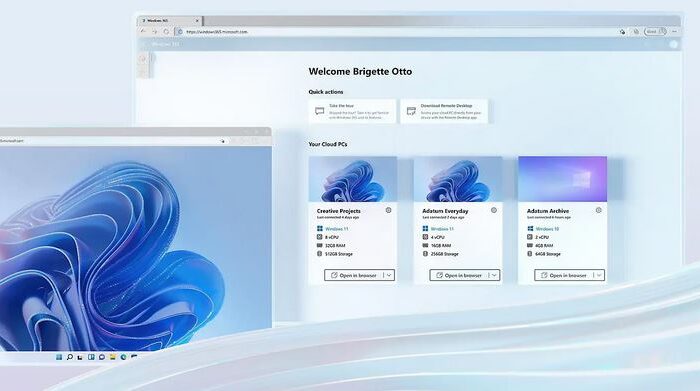This screenshot has height=391, width=700.
Task: Expand dropdown arrow on Adatum Everyday open button
Action: [494, 275]
